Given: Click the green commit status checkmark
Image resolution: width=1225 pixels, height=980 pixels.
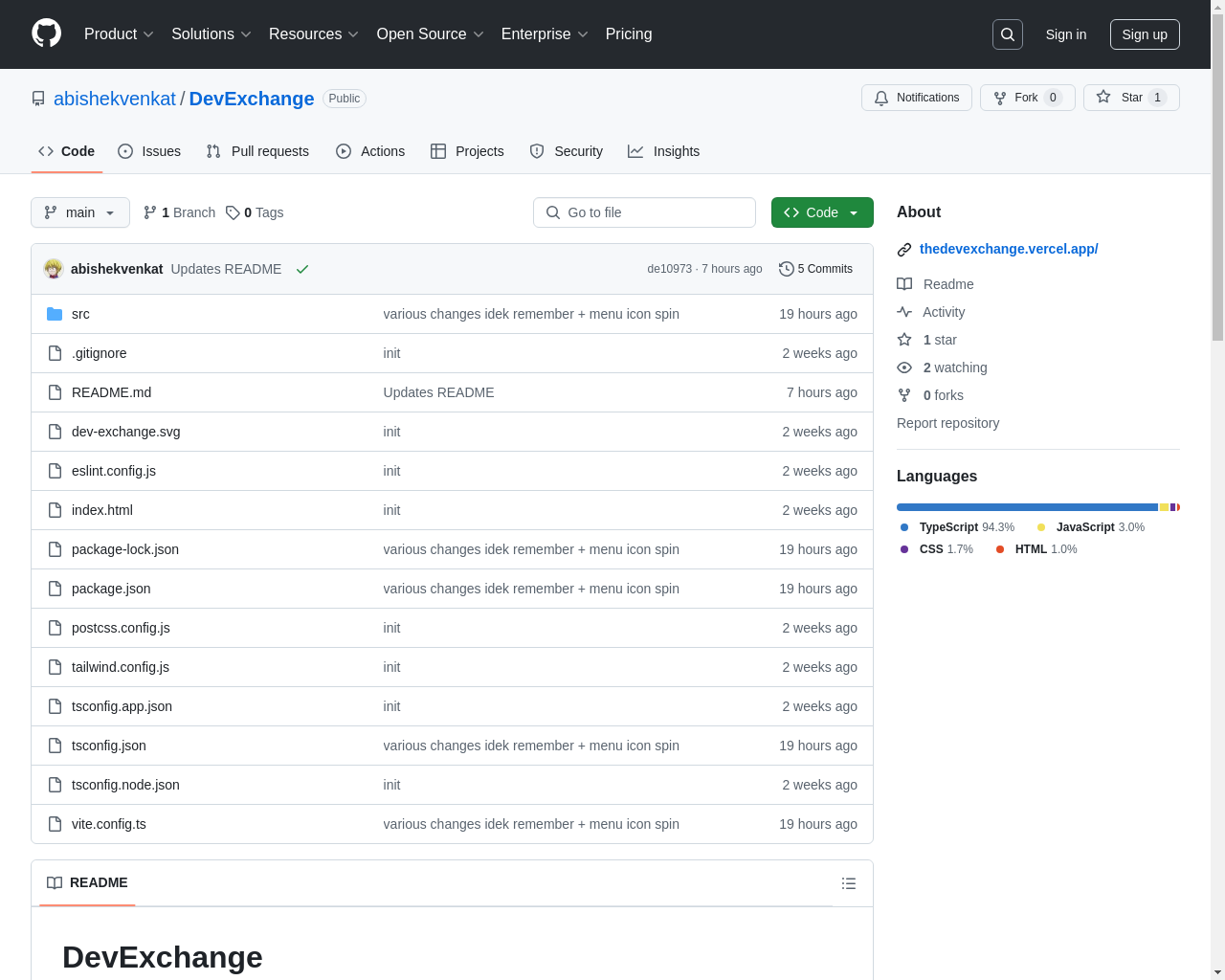Looking at the screenshot, I should [302, 269].
